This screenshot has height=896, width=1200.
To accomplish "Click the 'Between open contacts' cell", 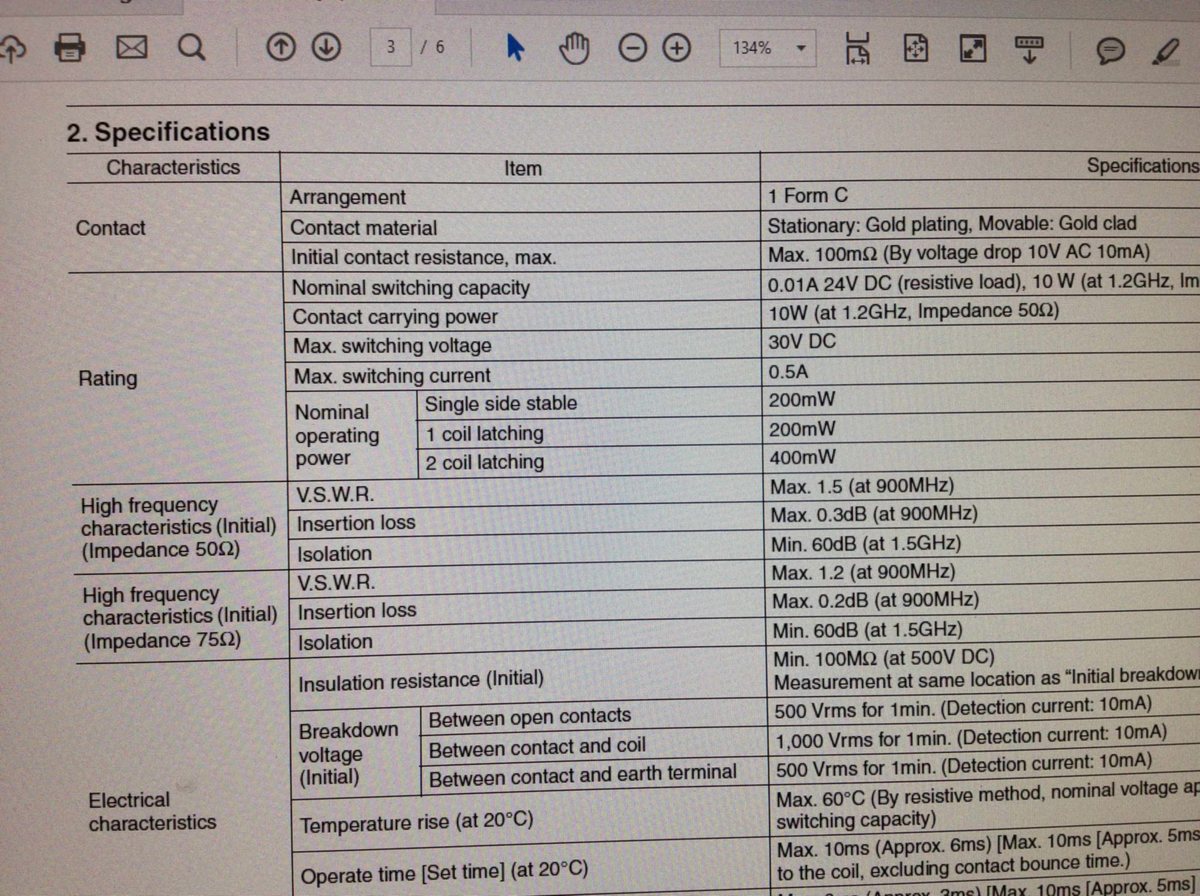I will point(530,717).
